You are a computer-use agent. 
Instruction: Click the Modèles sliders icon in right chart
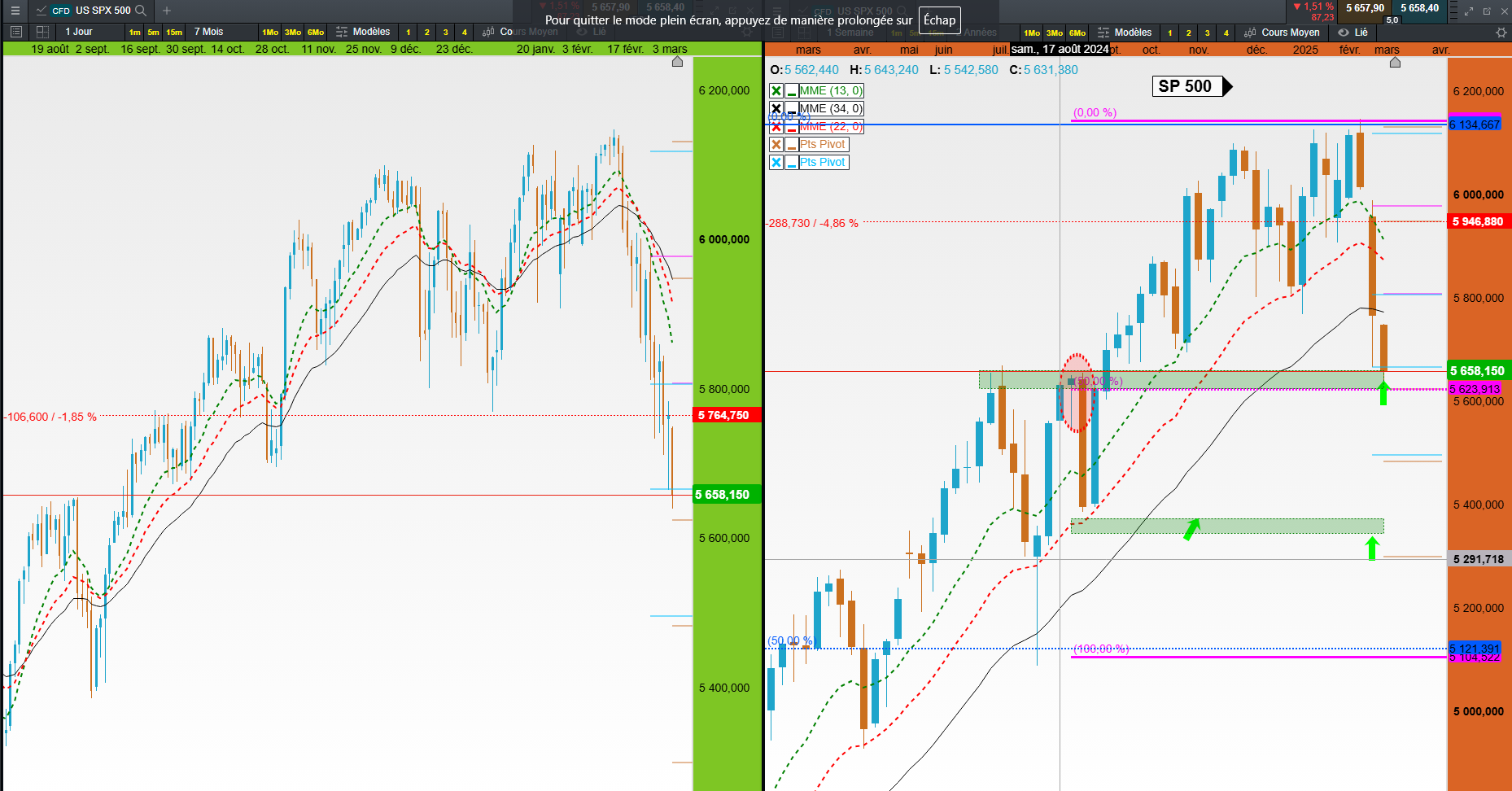click(x=1103, y=33)
